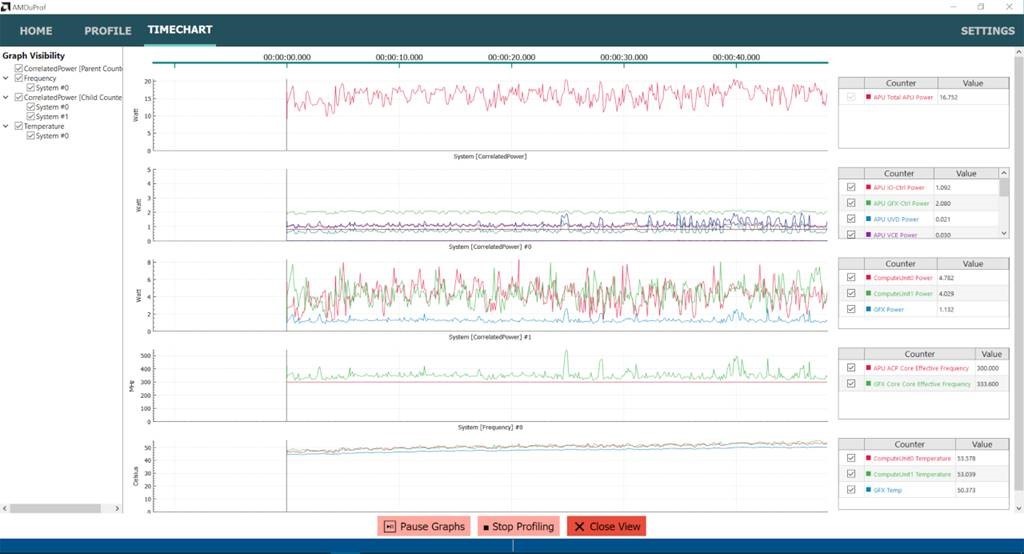Collapse the Temperature tree node
1024x554 pixels.
pyautogui.click(x=7, y=127)
